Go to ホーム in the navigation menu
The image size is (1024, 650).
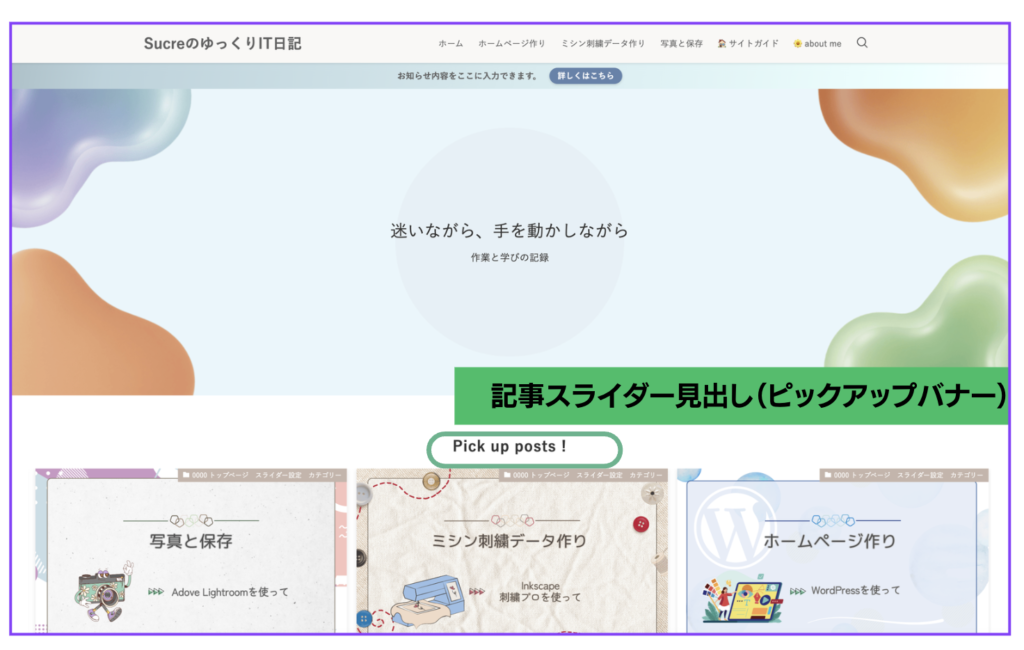tap(450, 44)
